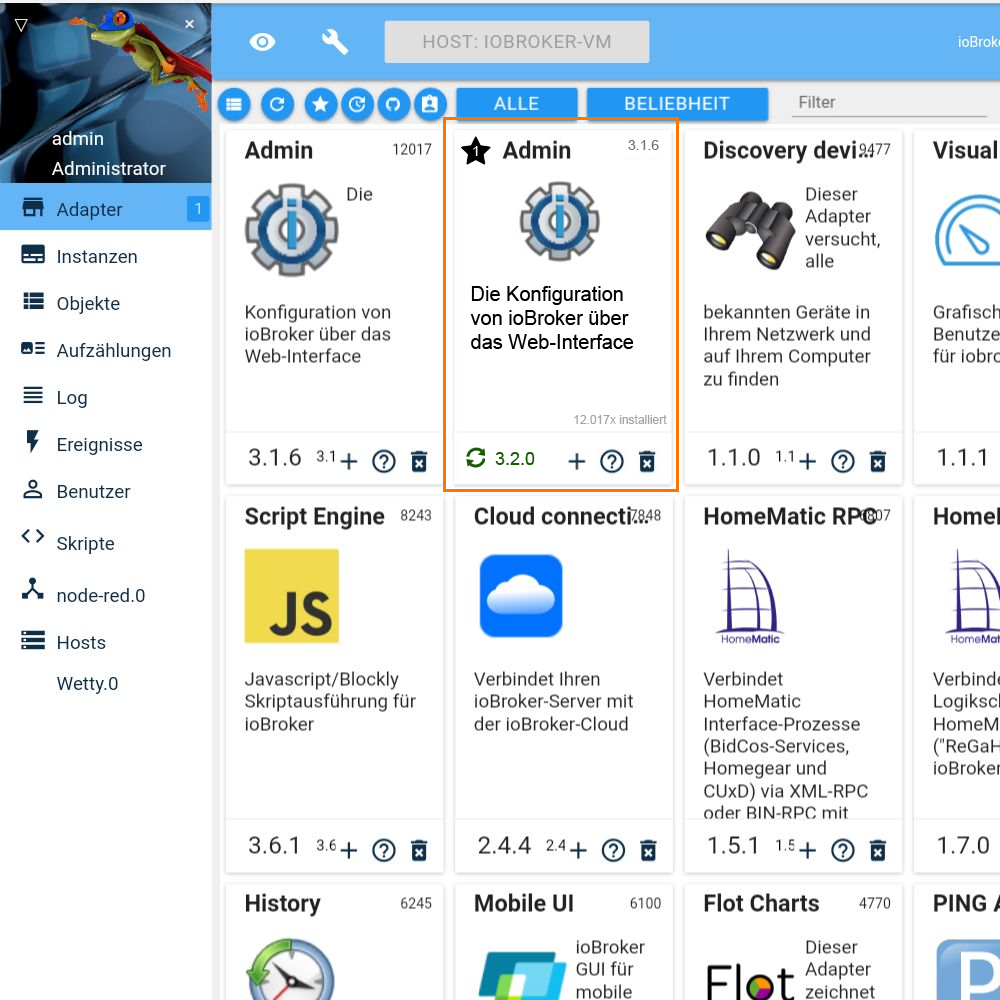Screen dimensions: 1000x1000
Task: Click the Flot Charts logo
Action: tap(750, 980)
